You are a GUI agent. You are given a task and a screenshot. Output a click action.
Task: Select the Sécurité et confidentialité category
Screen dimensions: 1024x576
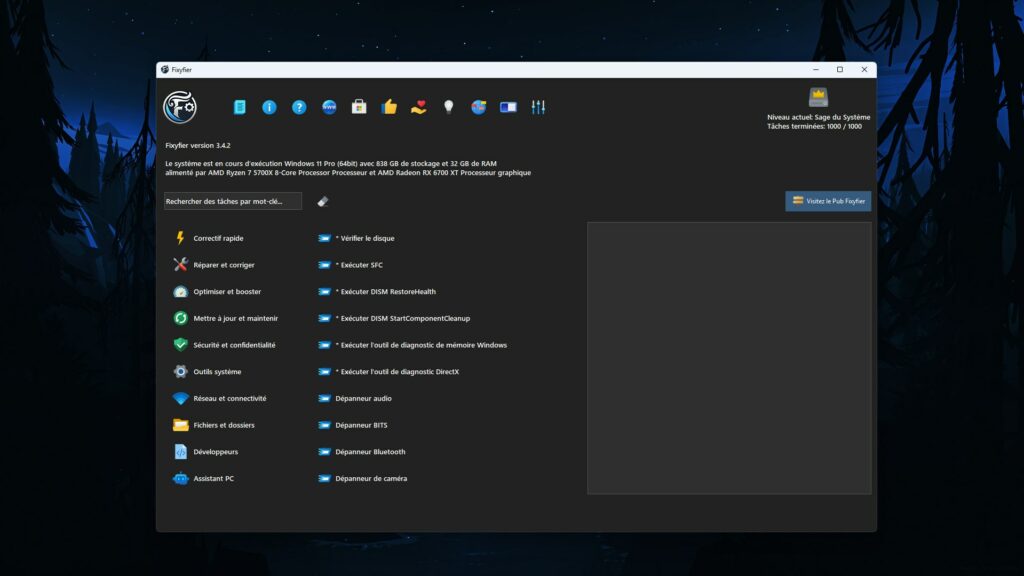pos(225,345)
